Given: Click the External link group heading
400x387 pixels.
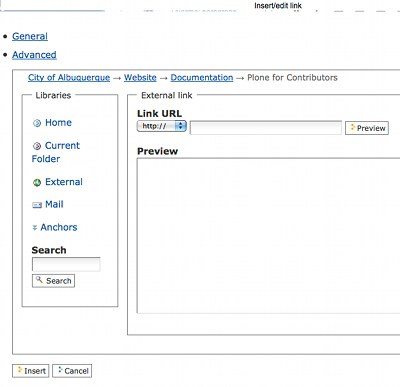Looking at the screenshot, I should [167, 95].
